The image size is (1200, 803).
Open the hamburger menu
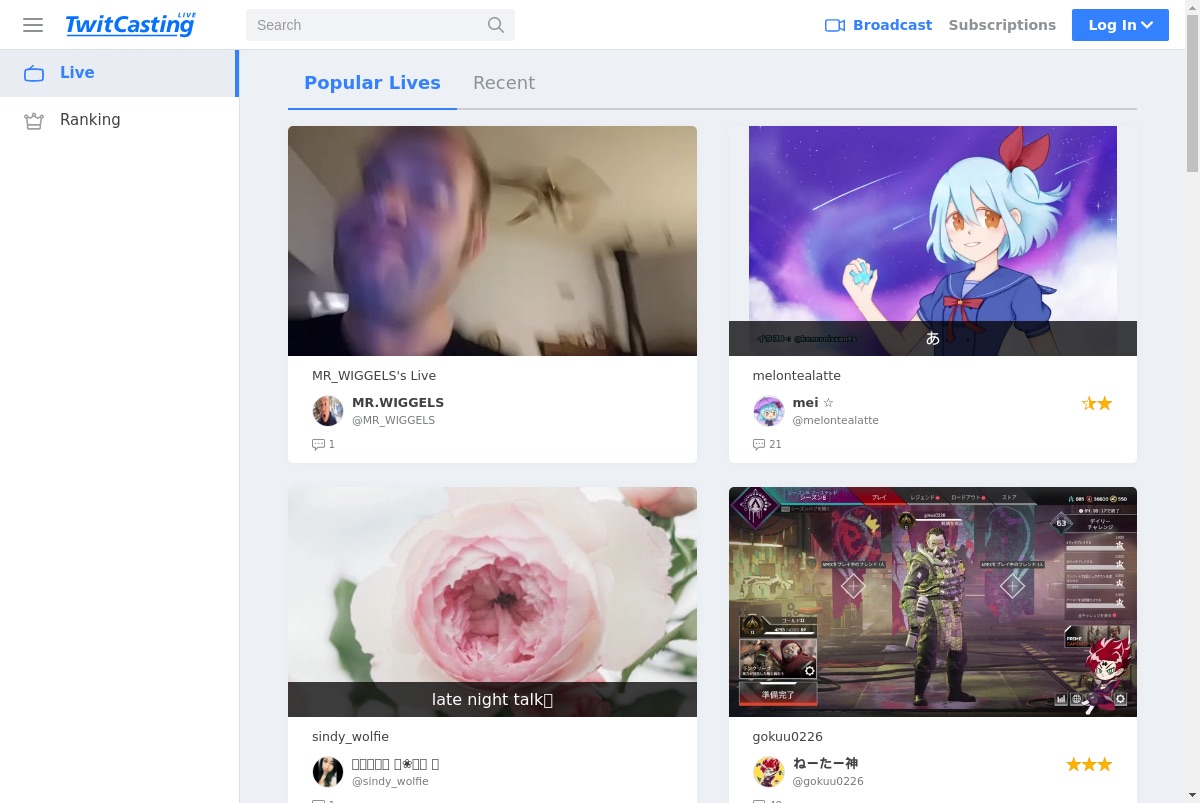coord(33,25)
